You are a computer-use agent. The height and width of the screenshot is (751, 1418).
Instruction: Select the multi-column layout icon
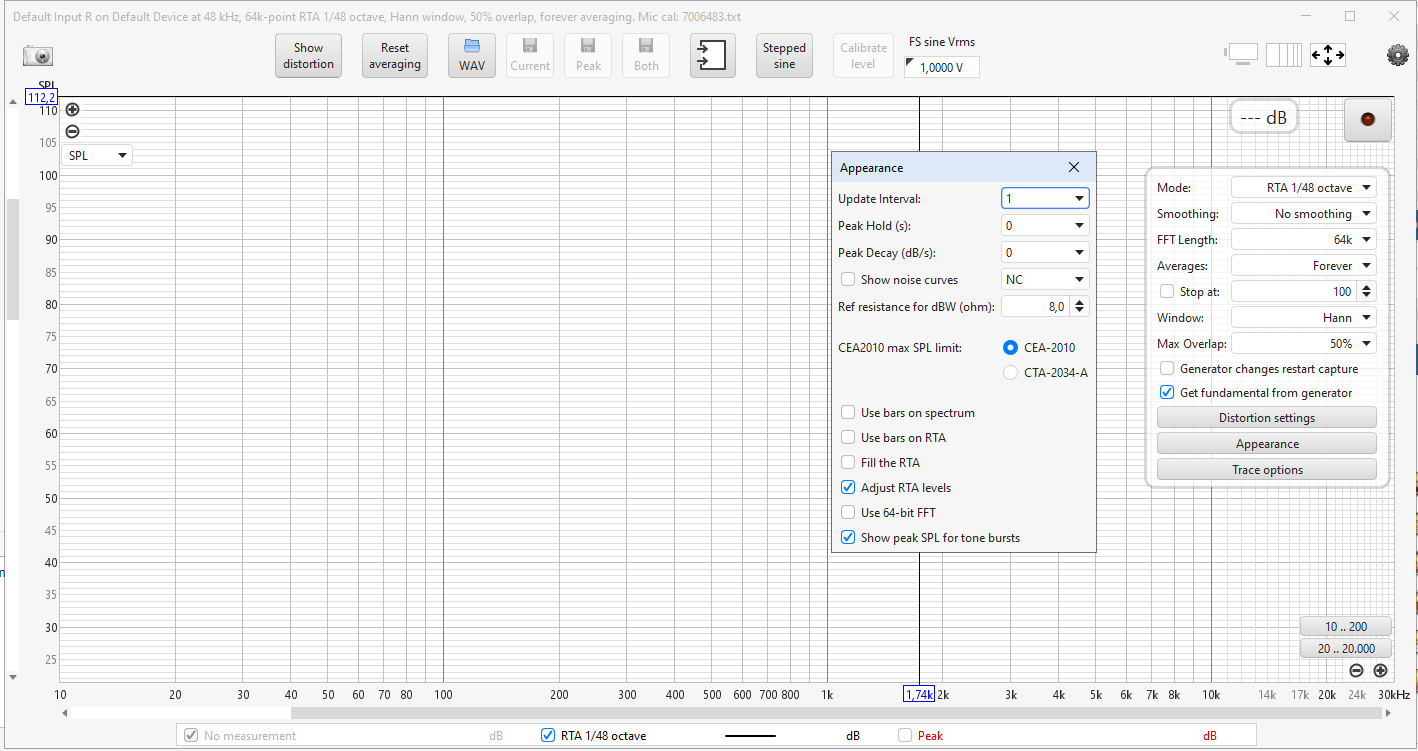tap(1284, 55)
